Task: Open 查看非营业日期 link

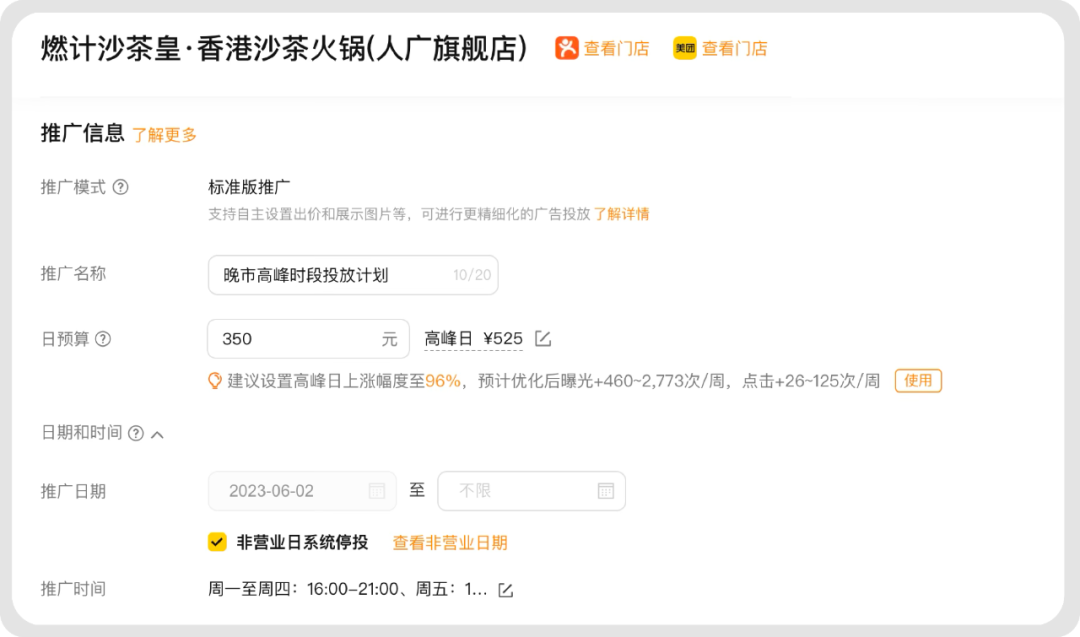Action: pos(450,543)
